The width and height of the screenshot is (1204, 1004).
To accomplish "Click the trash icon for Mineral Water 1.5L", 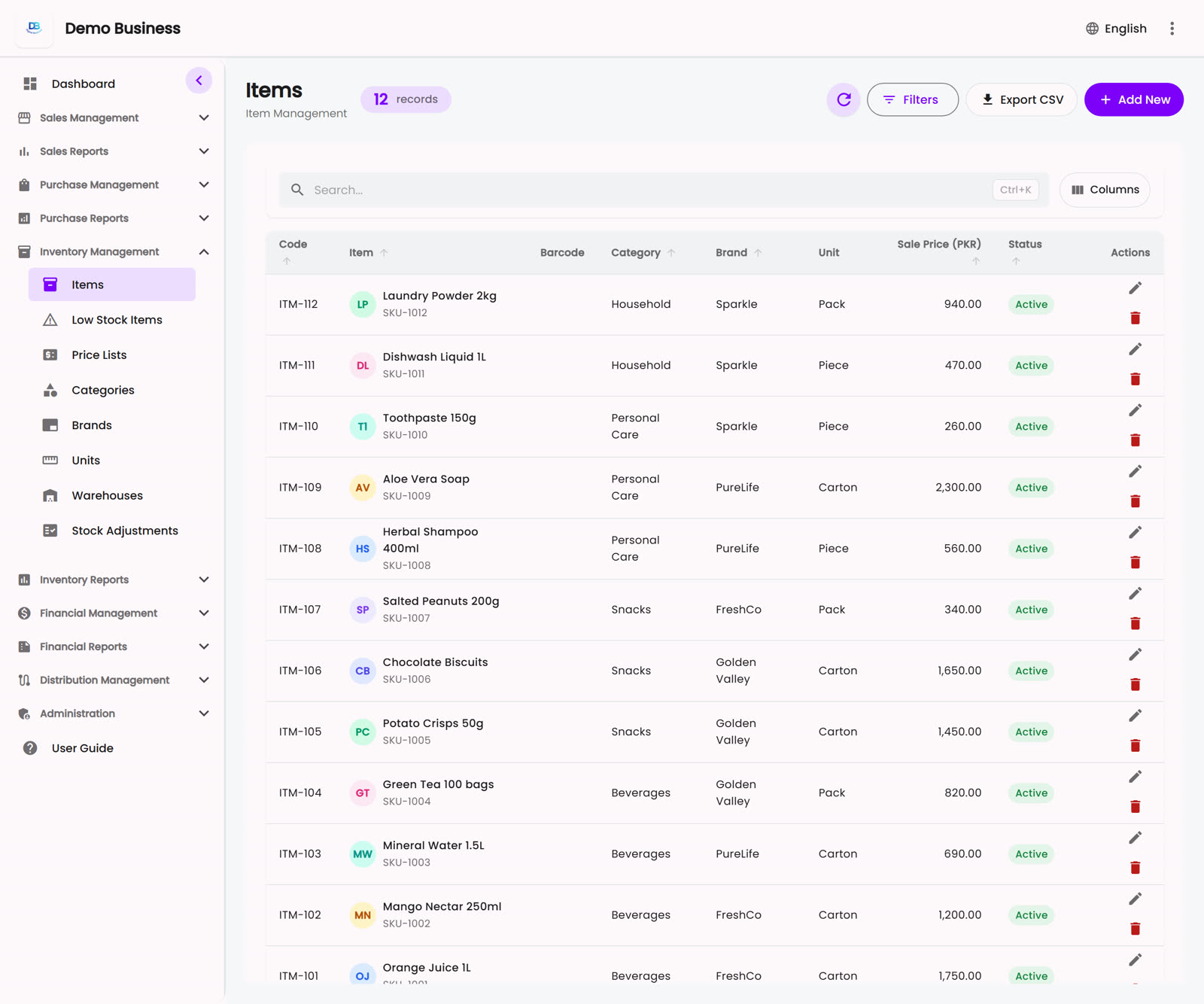I will (x=1135, y=868).
